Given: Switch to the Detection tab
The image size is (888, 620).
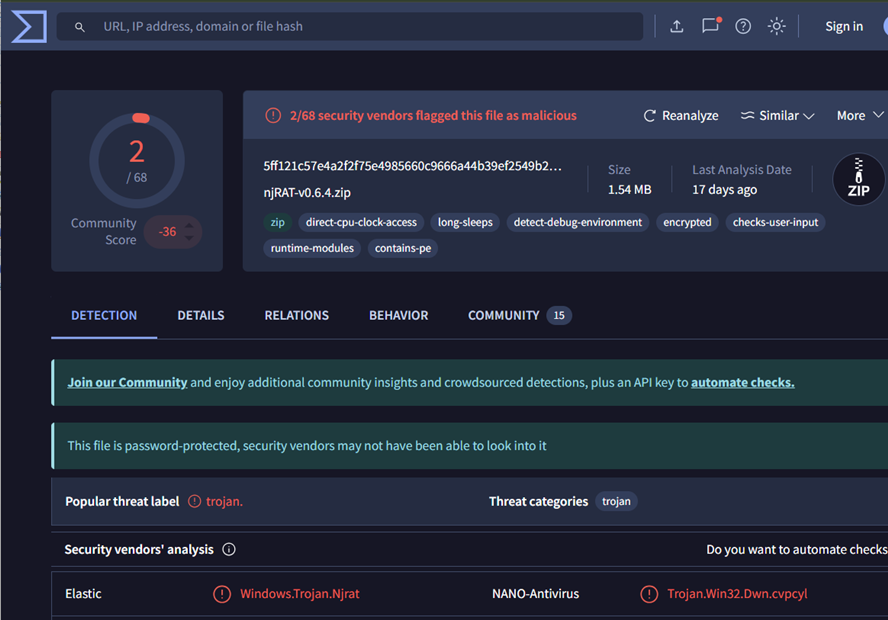Looking at the screenshot, I should pos(104,315).
